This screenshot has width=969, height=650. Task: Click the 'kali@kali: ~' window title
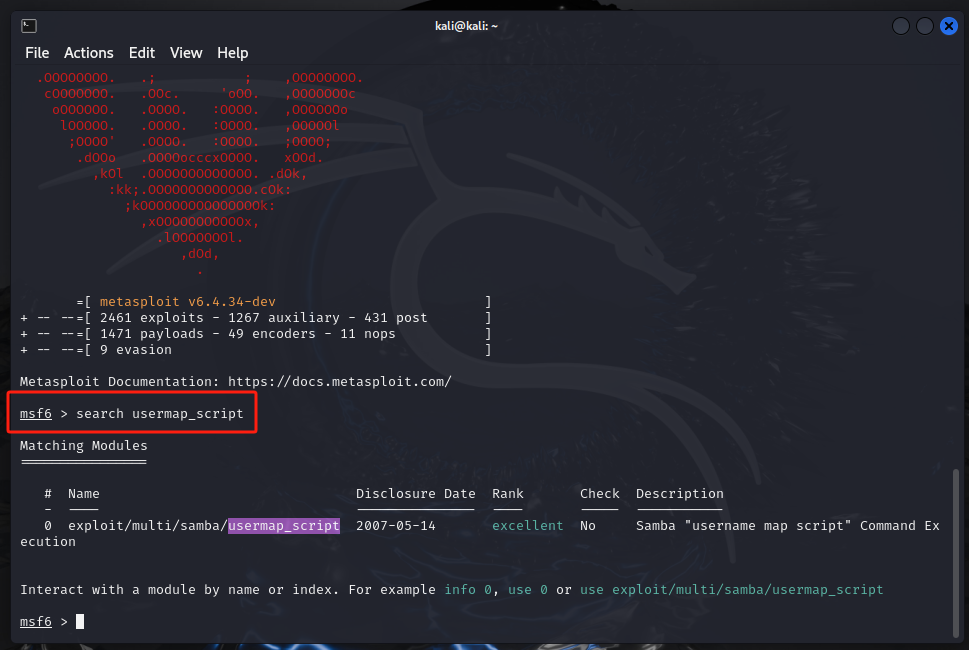point(466,26)
